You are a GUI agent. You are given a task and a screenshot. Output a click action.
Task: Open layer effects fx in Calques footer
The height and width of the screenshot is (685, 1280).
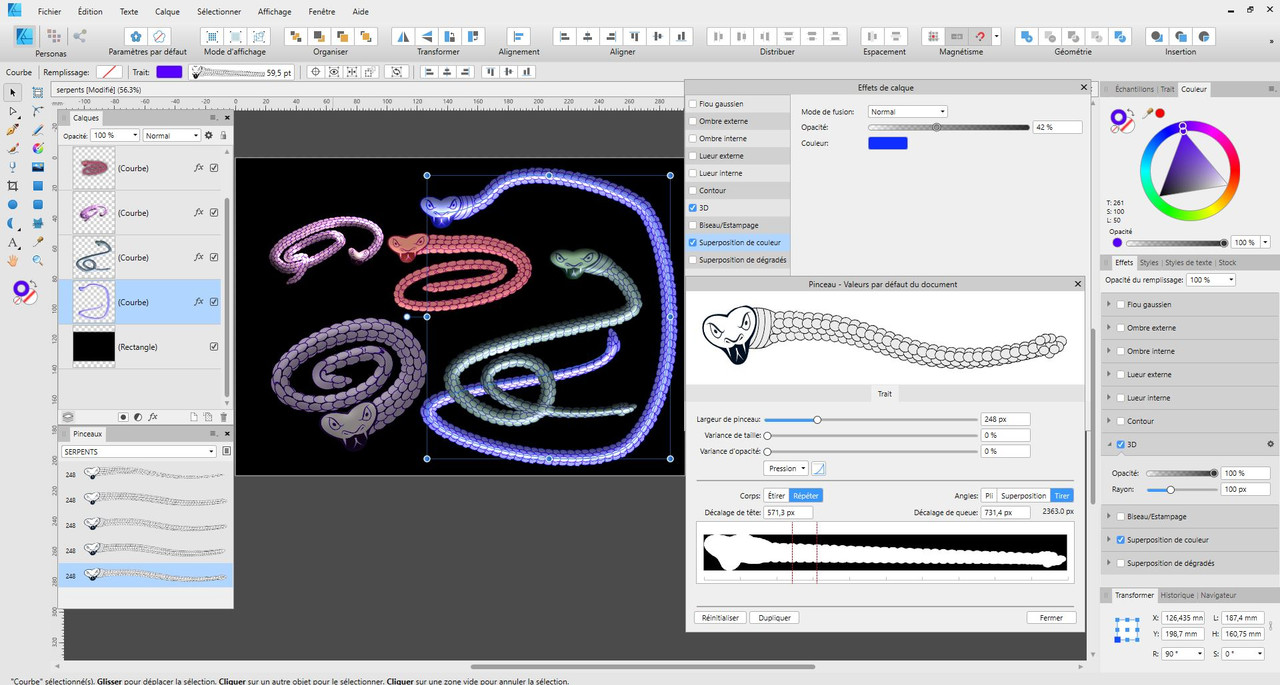153,417
